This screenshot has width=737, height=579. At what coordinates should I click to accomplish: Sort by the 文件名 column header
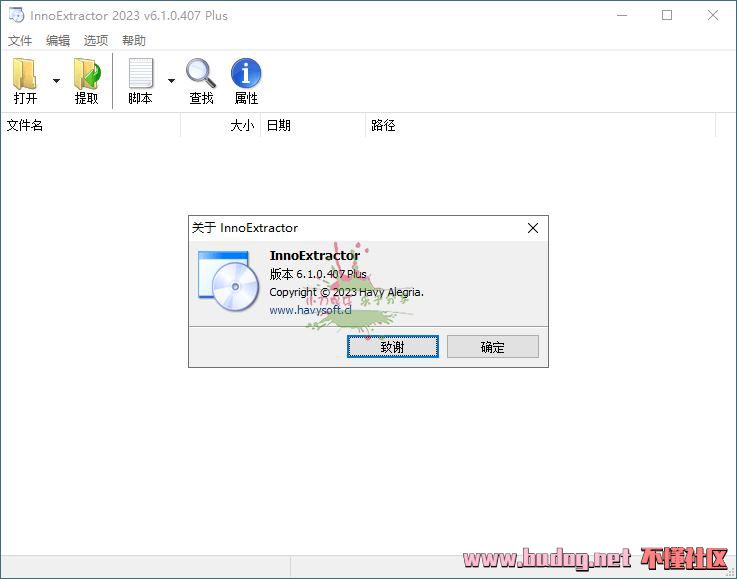(x=91, y=125)
